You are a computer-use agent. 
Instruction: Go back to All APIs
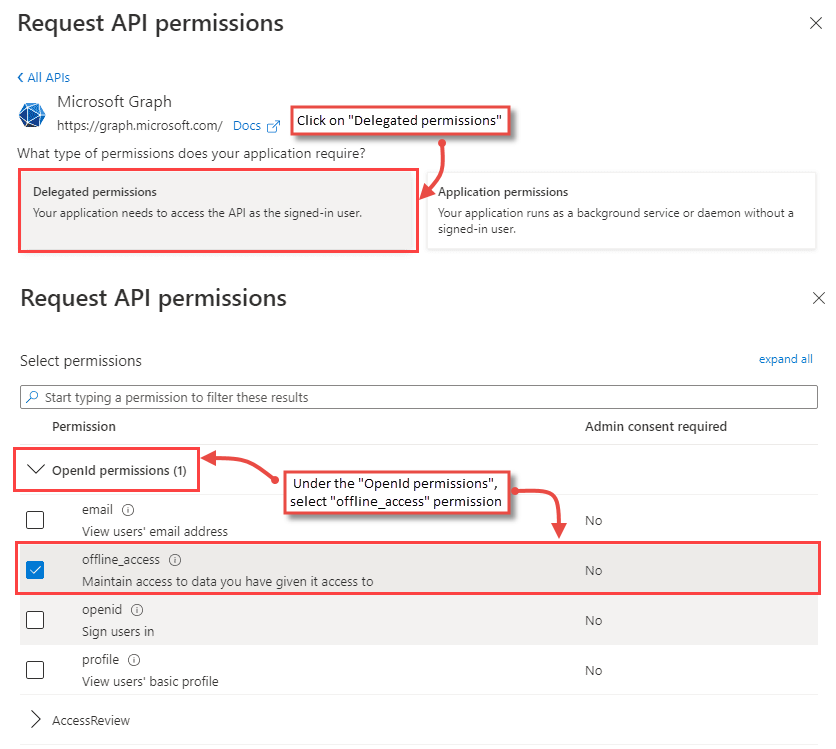tap(44, 78)
